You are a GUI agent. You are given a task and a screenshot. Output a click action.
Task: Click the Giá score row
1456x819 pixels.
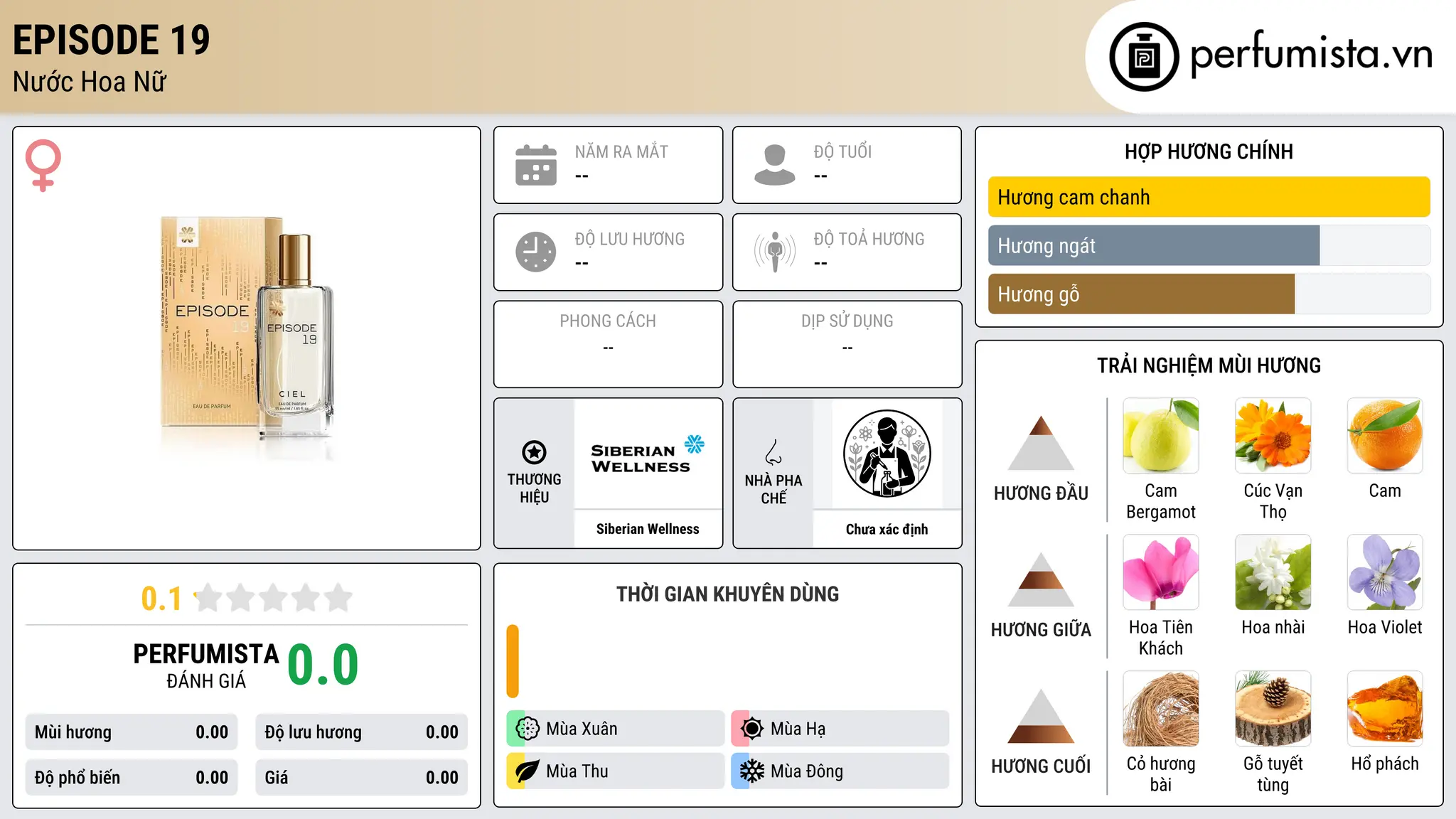[x=361, y=778]
